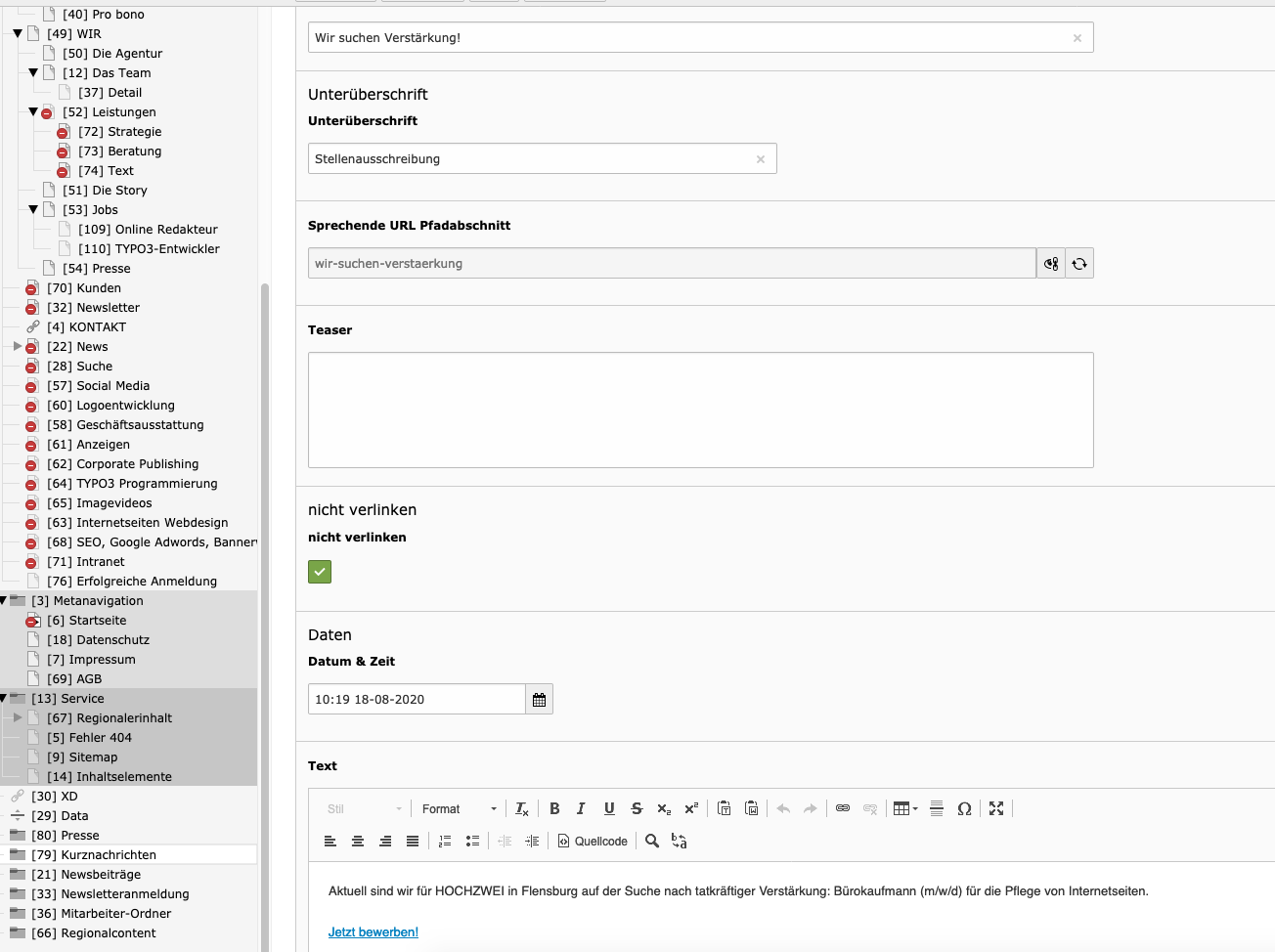
Task: Expand the [22] News tree node
Action: [18, 346]
